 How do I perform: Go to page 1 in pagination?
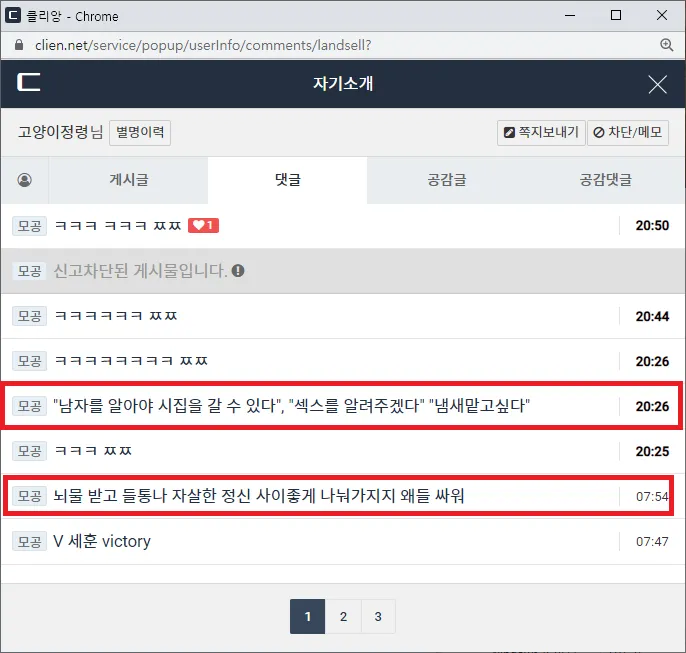[x=308, y=616]
